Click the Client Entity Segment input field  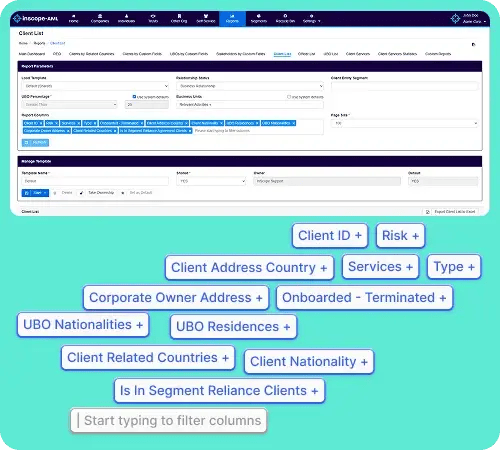tap(404, 86)
